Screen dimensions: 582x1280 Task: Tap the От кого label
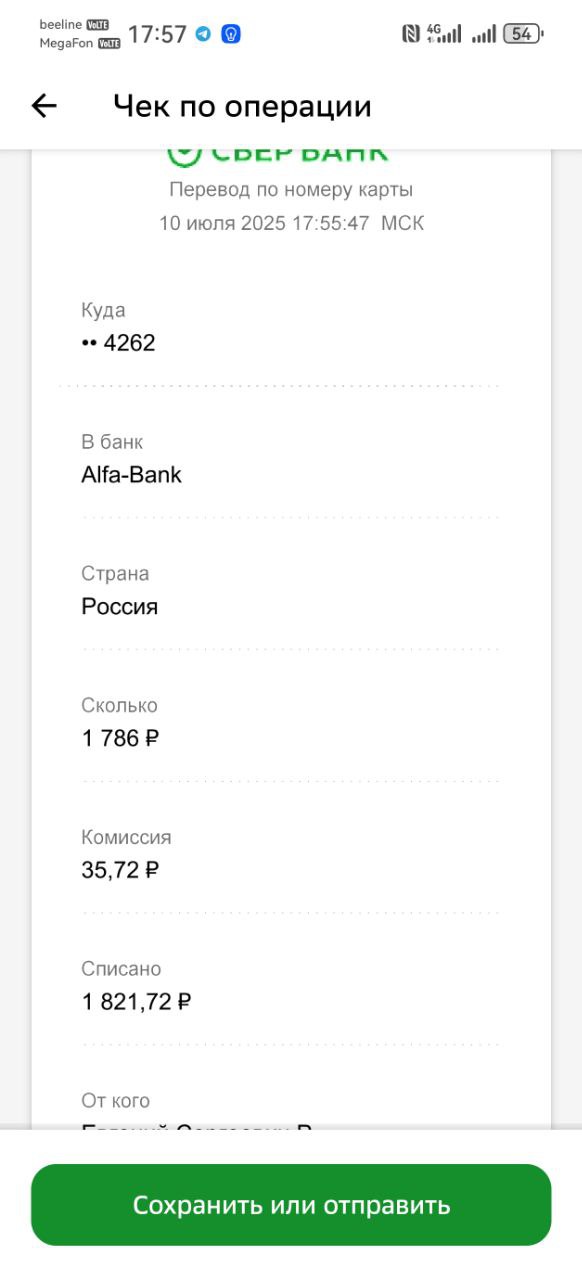point(115,1101)
